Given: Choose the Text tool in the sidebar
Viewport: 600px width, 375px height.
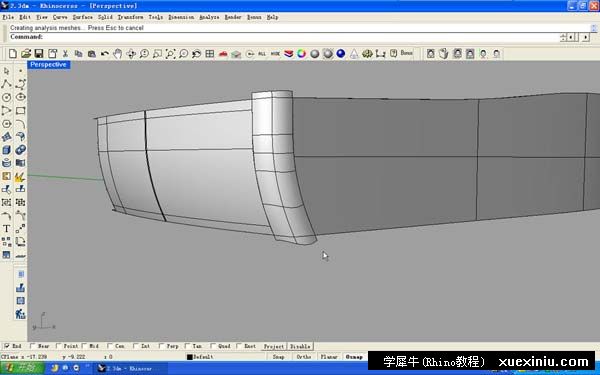Looking at the screenshot, I should (x=7, y=229).
